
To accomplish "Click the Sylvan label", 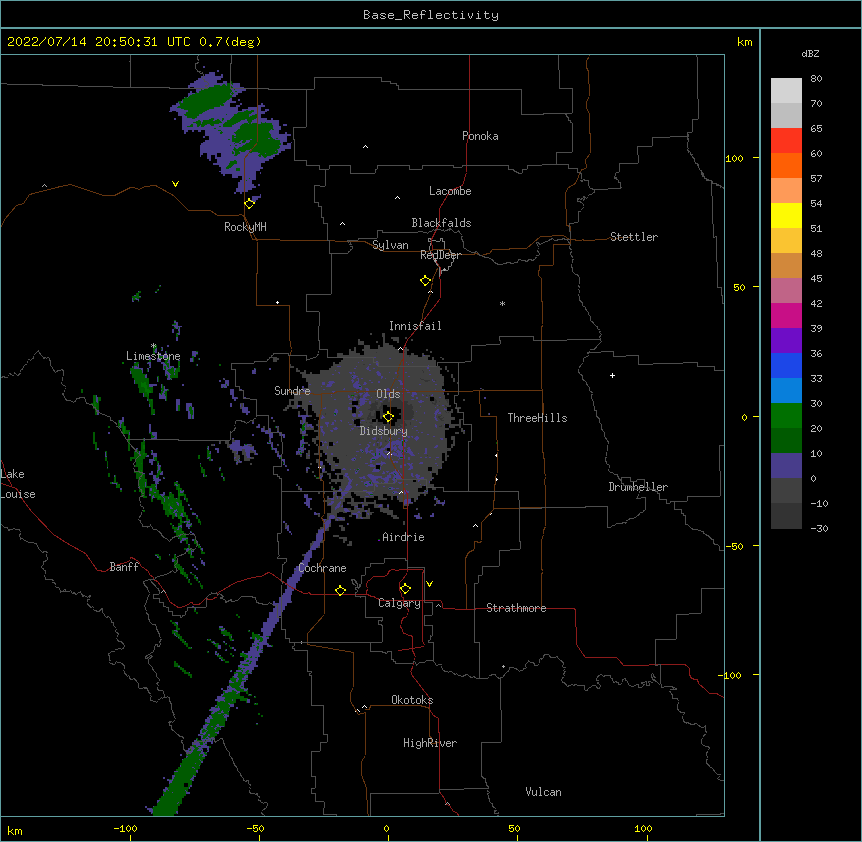I will 390,245.
